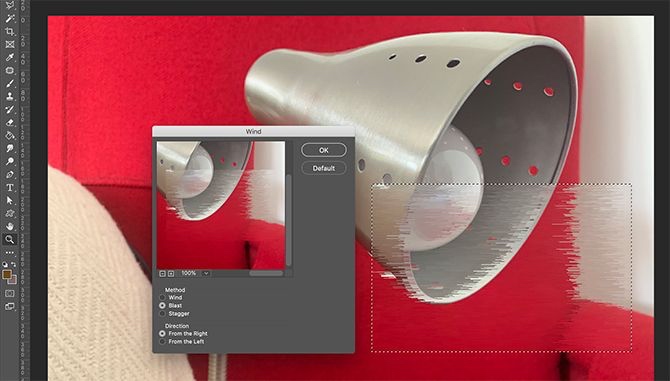Open the preview zoom percentage dropdown
This screenshot has height=381, width=670.
point(206,273)
